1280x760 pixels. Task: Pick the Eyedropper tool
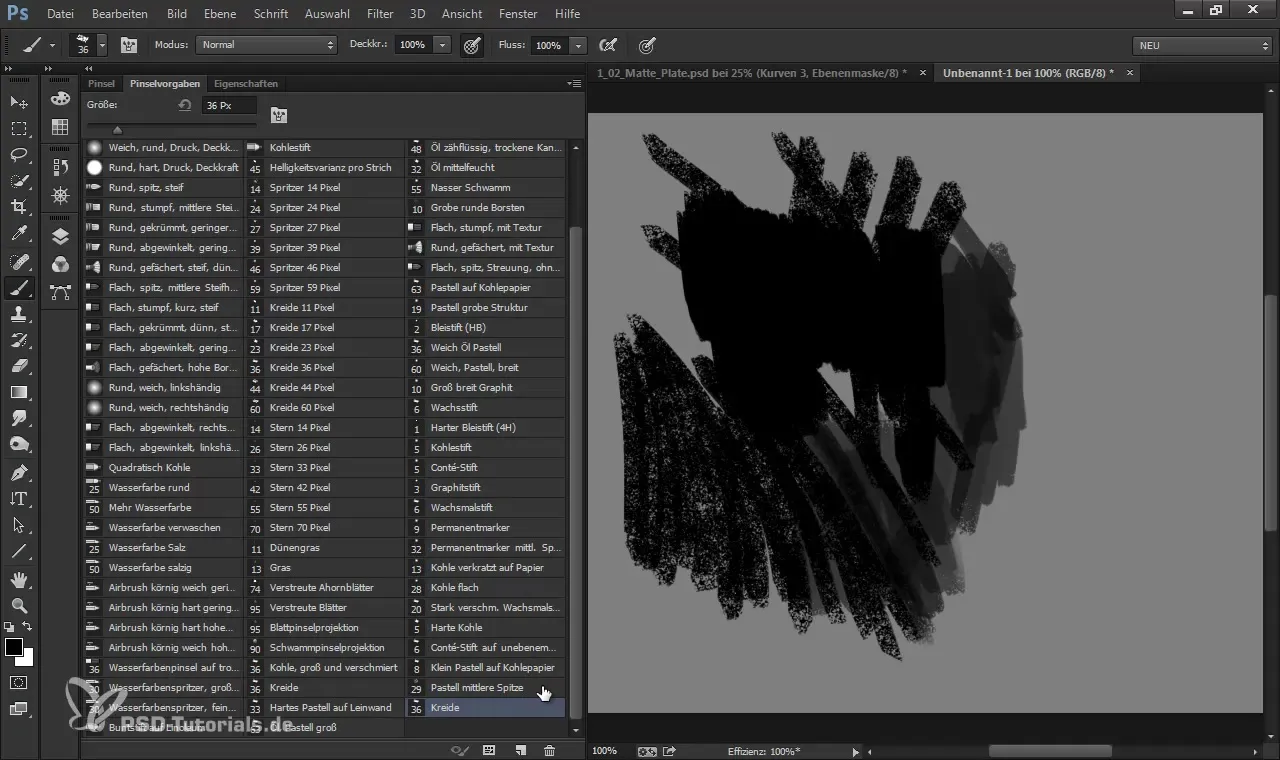coord(19,234)
